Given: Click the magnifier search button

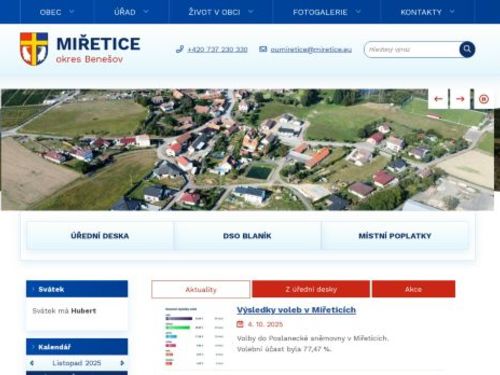Looking at the screenshot, I should click(467, 49).
